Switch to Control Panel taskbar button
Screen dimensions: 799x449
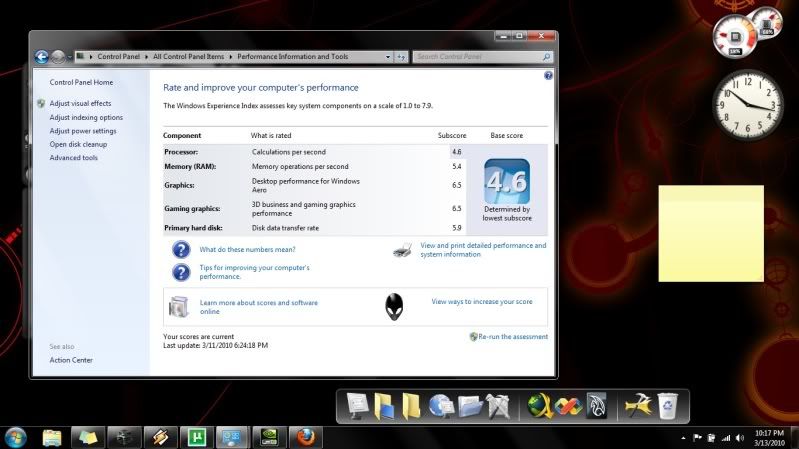(x=233, y=438)
